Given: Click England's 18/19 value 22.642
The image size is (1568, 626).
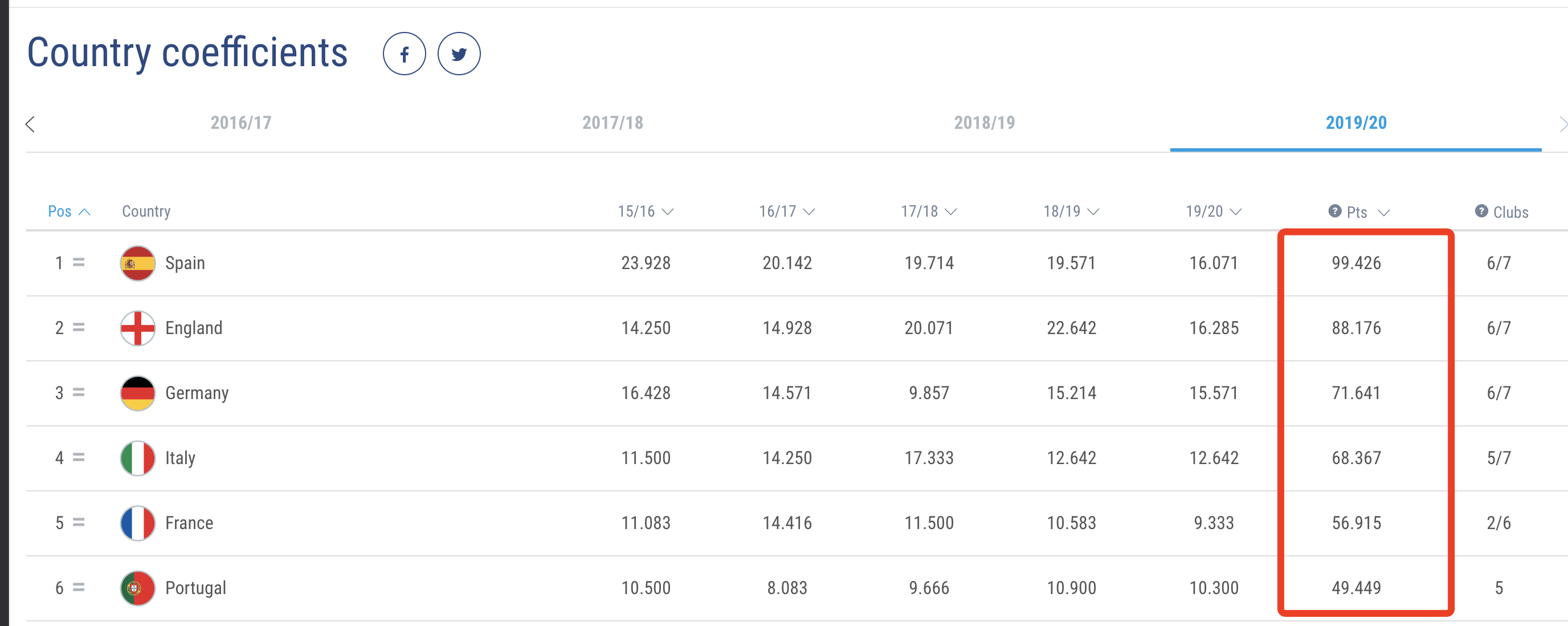Looking at the screenshot, I should (1071, 328).
